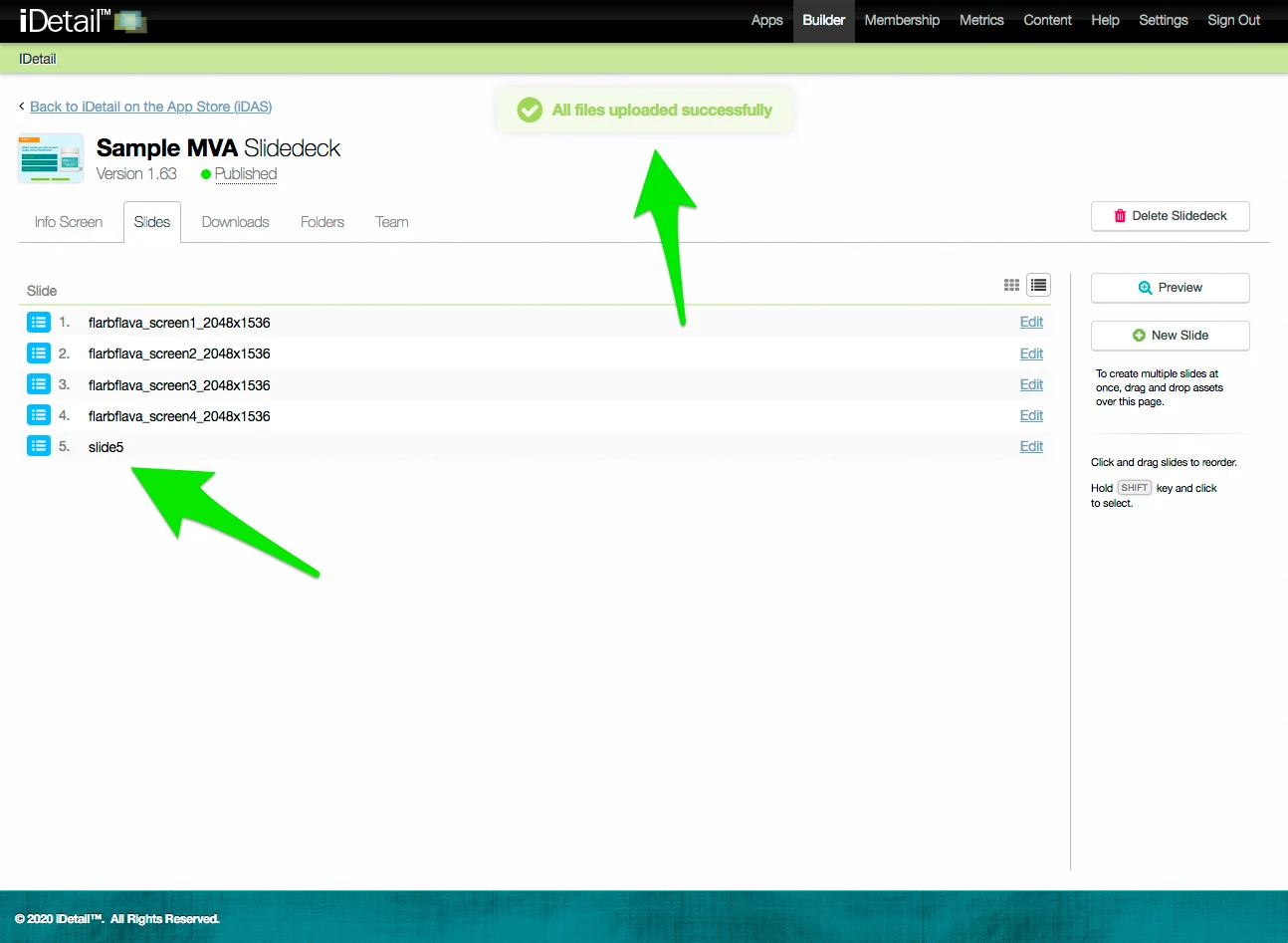The width and height of the screenshot is (1288, 943).
Task: Click the IDetail breadcrumb label
Action: tap(38, 59)
